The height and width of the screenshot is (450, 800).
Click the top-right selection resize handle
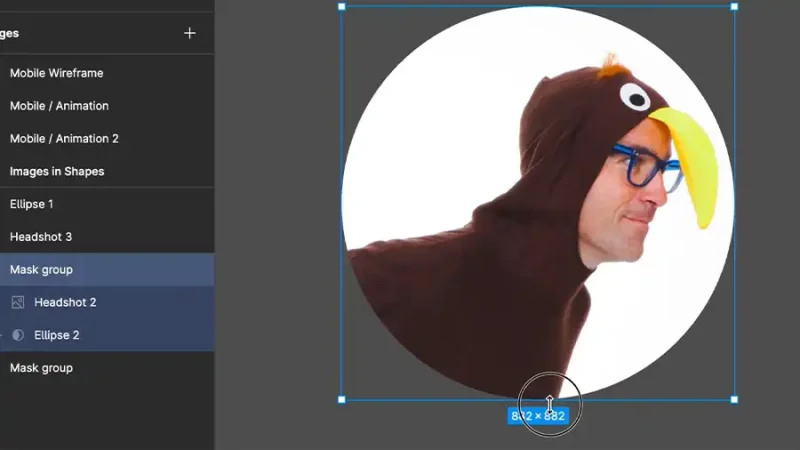(734, 7)
